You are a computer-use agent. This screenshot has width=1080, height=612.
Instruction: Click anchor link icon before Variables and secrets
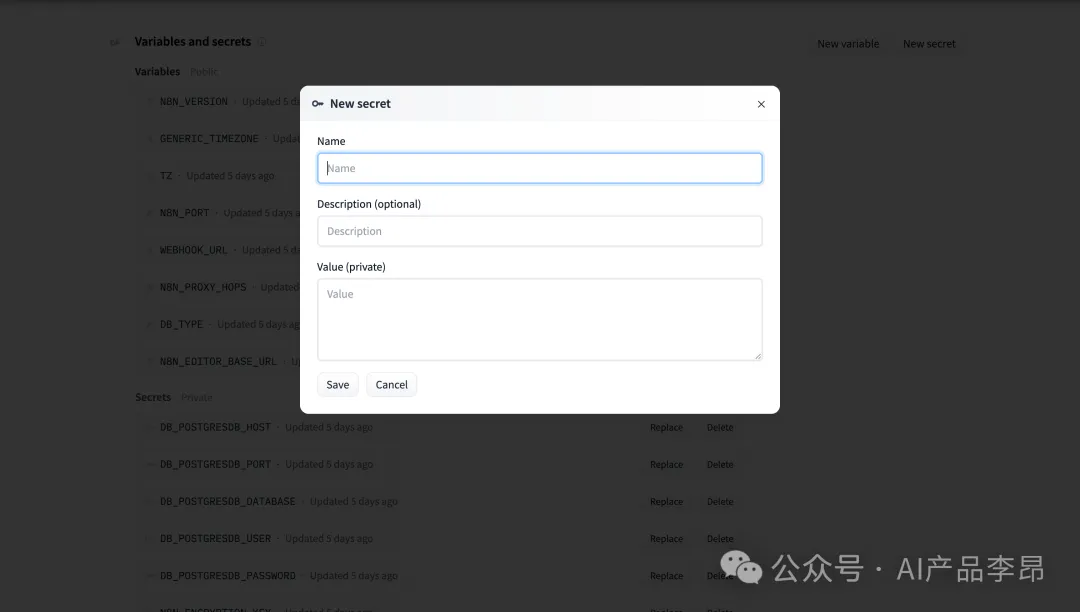[x=115, y=42]
